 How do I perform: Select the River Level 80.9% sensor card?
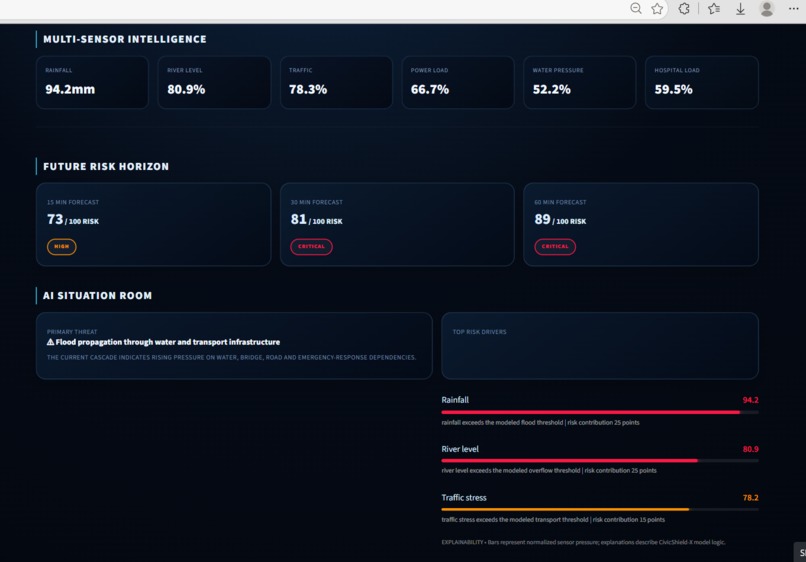pos(214,82)
